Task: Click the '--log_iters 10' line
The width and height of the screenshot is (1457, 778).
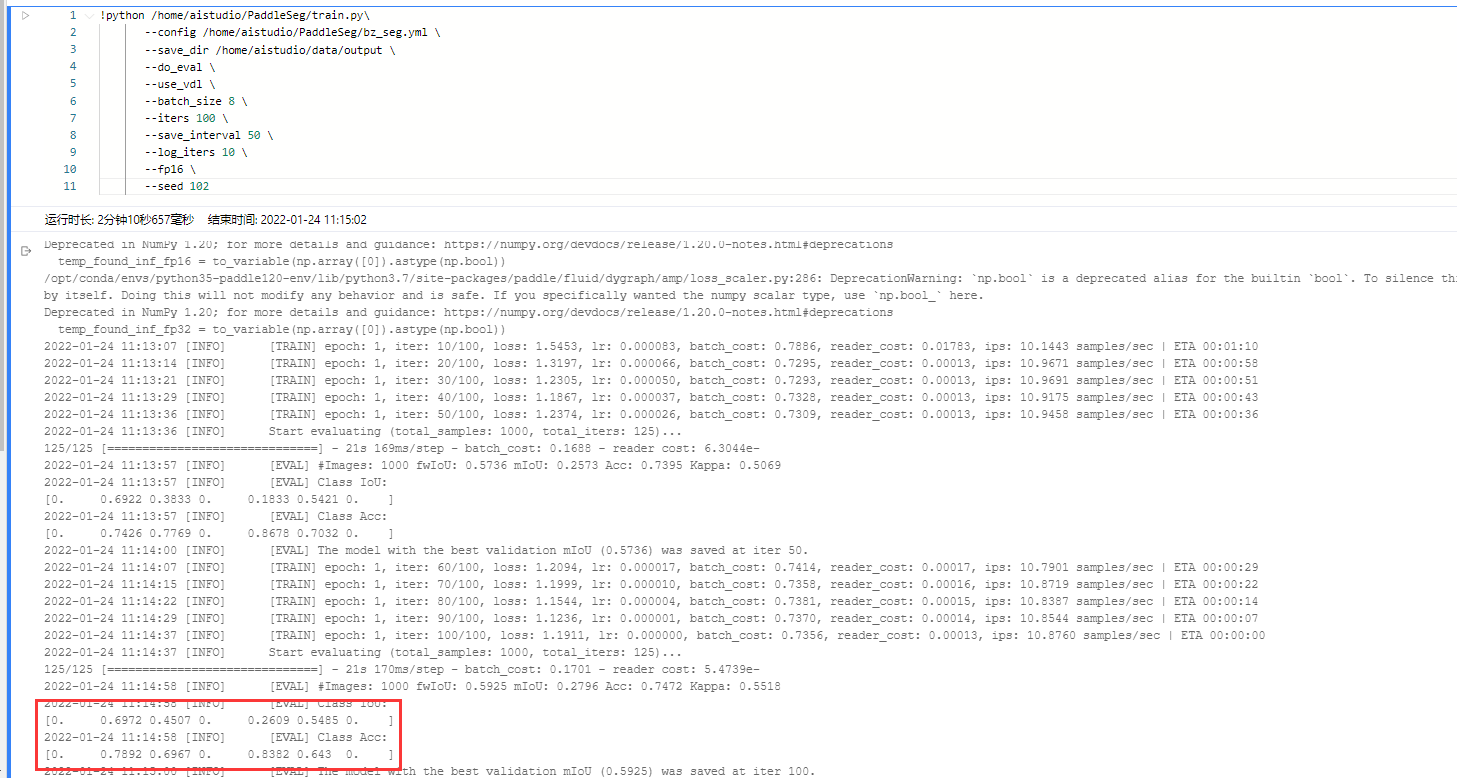Action: click(x=196, y=152)
